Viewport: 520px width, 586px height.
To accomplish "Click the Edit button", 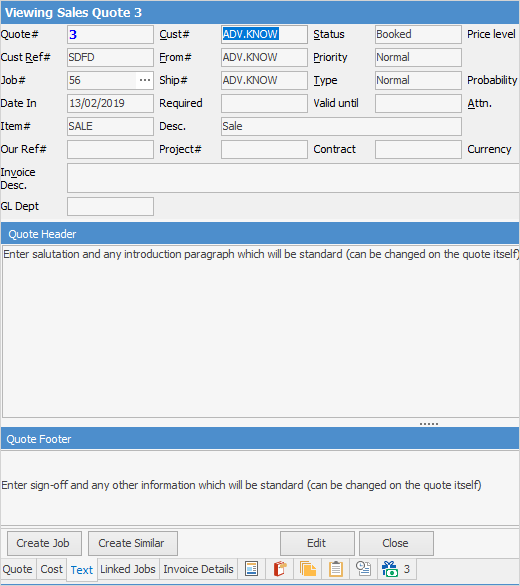I will pos(317,543).
